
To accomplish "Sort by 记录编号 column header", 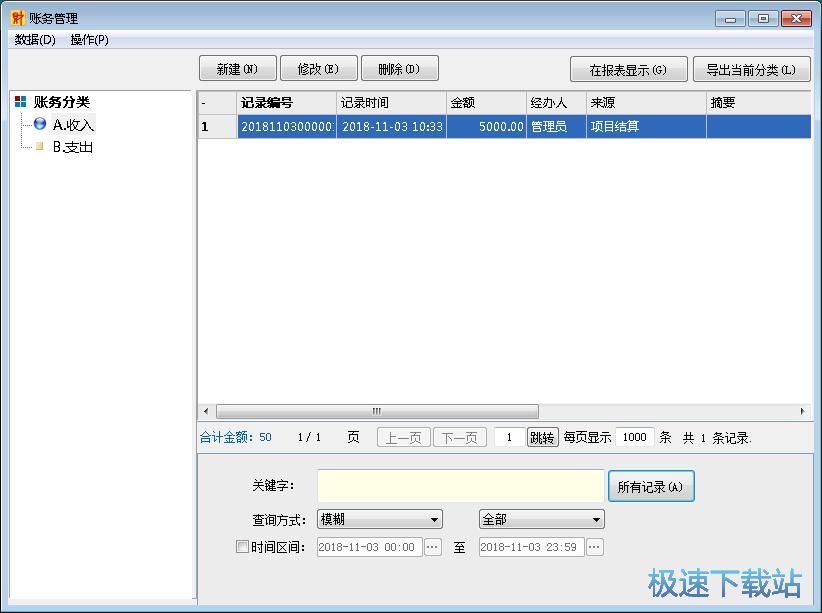I will pyautogui.click(x=287, y=103).
